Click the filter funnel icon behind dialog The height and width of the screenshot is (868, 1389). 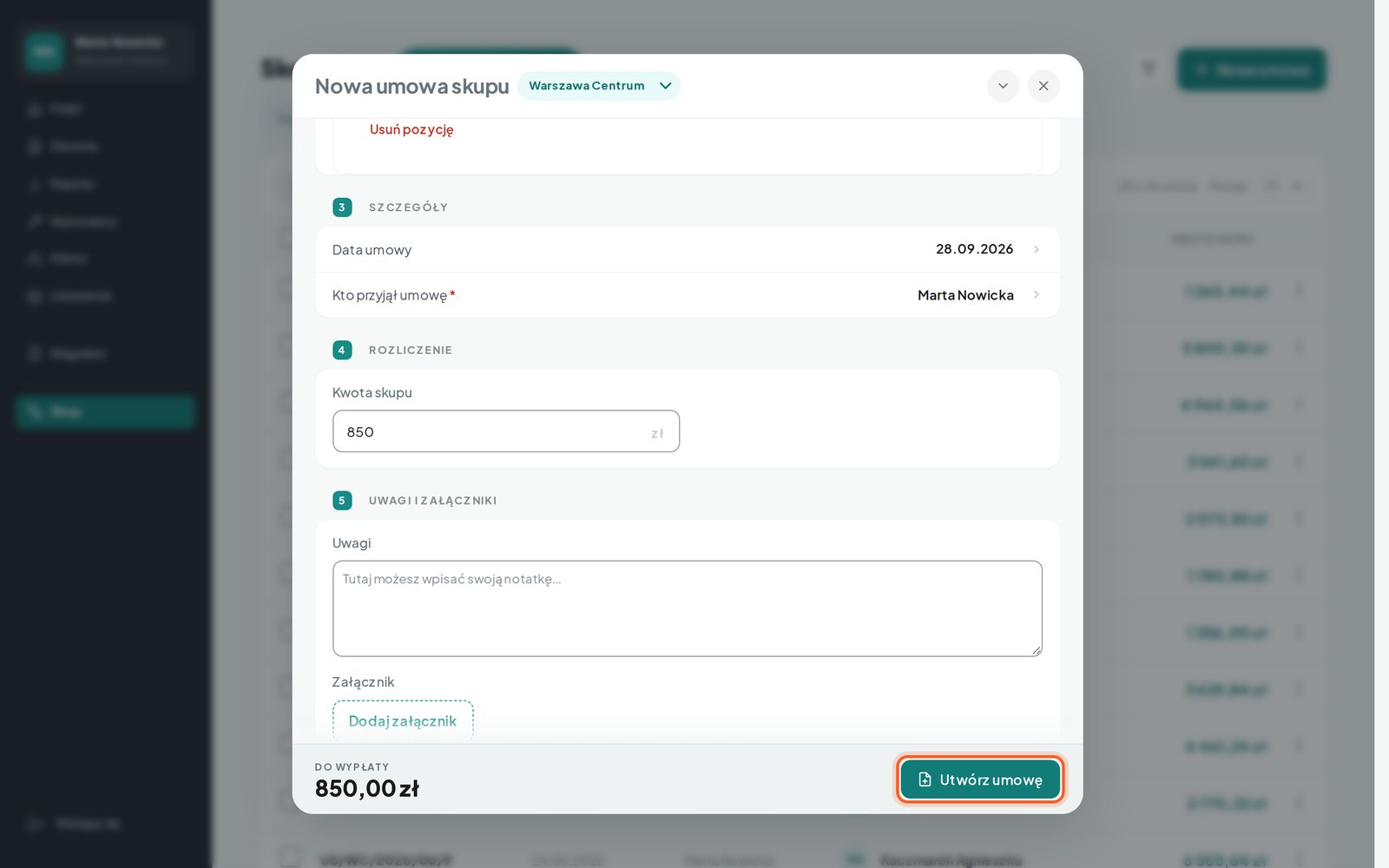tap(1149, 69)
